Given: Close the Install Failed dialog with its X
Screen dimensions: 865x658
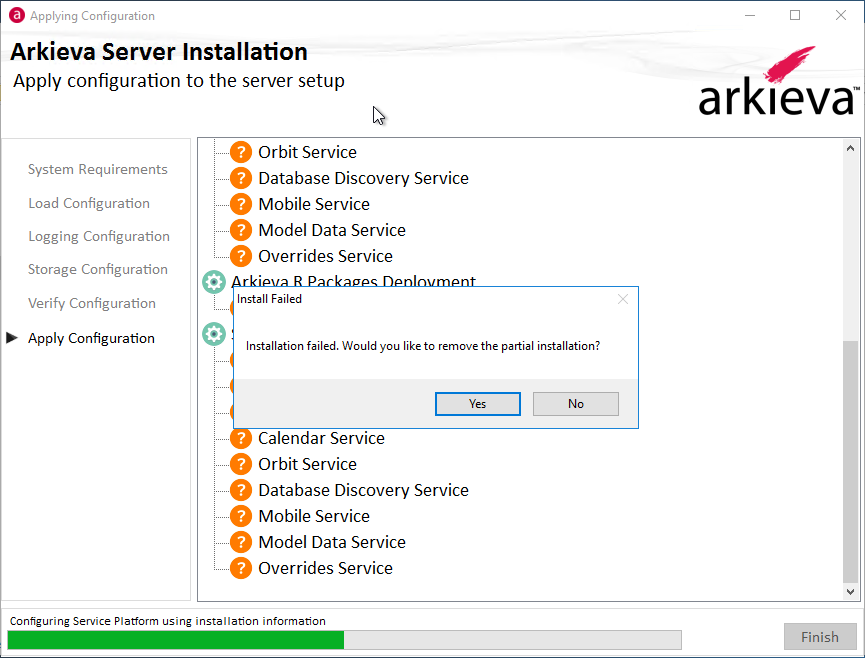Looking at the screenshot, I should 623,299.
